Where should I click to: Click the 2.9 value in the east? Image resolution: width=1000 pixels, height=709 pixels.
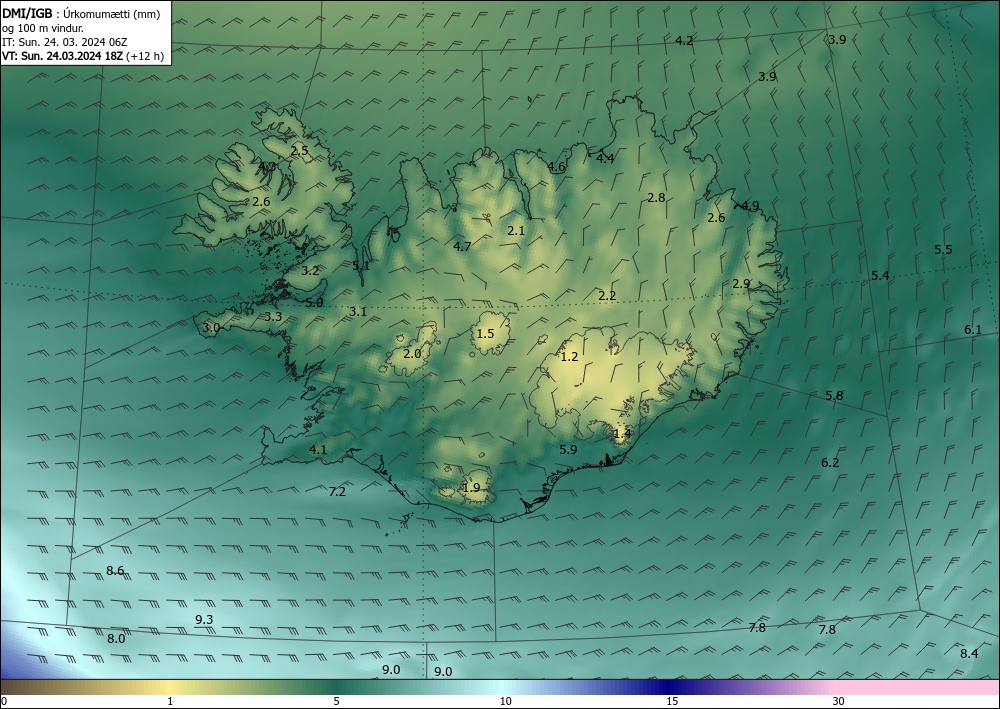[x=740, y=284]
